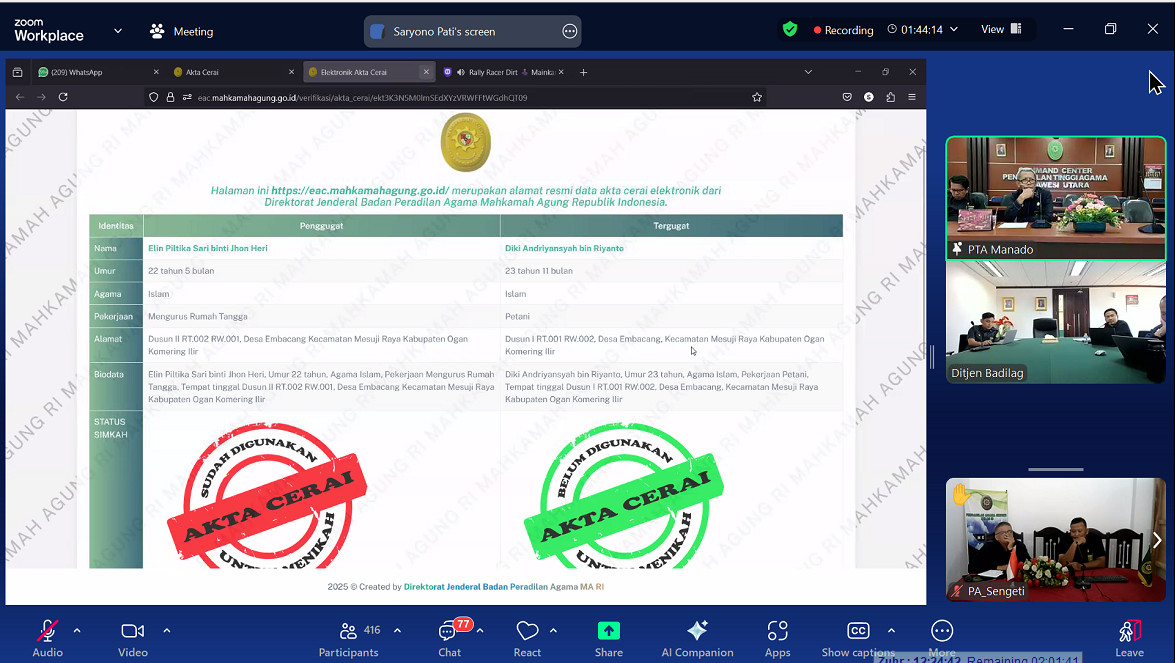Open the React emoji menu
This screenshot has height=663, width=1175.
[x=527, y=638]
